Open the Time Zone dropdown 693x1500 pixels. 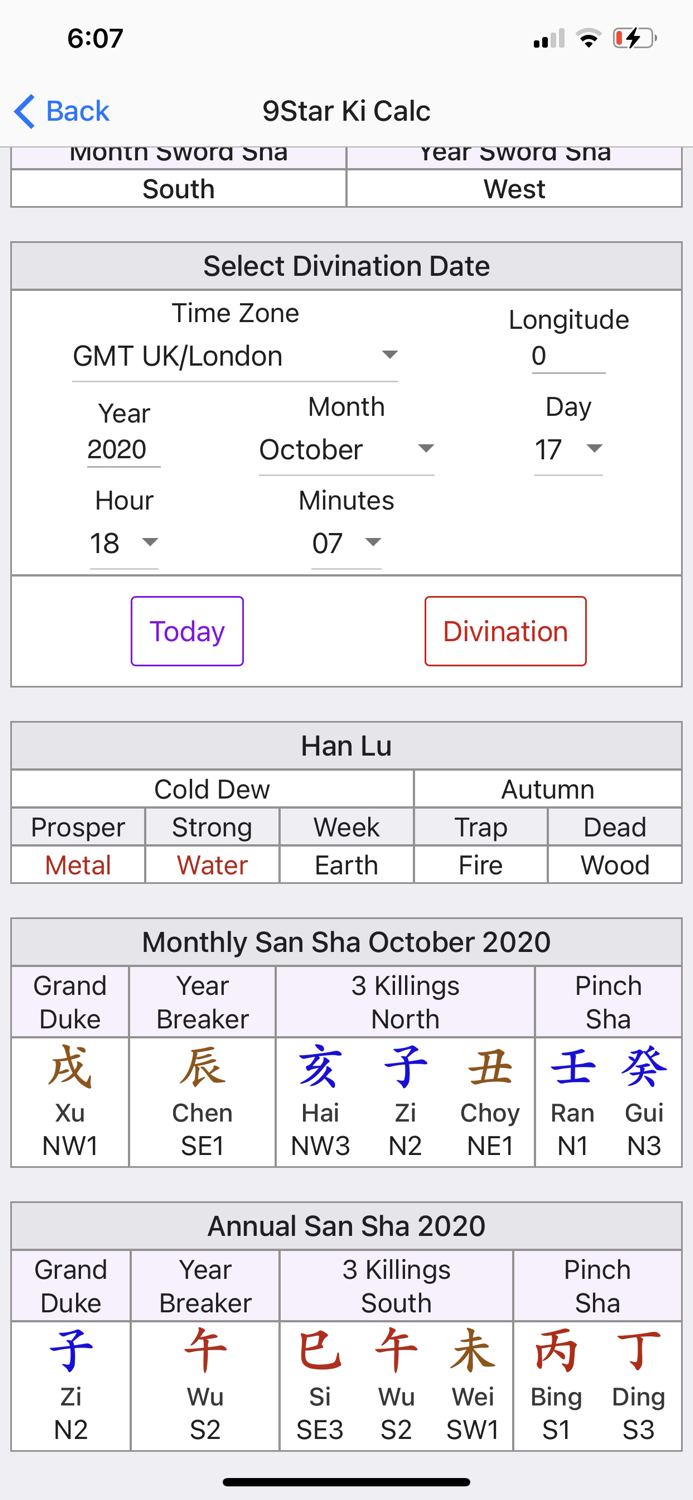tap(235, 355)
